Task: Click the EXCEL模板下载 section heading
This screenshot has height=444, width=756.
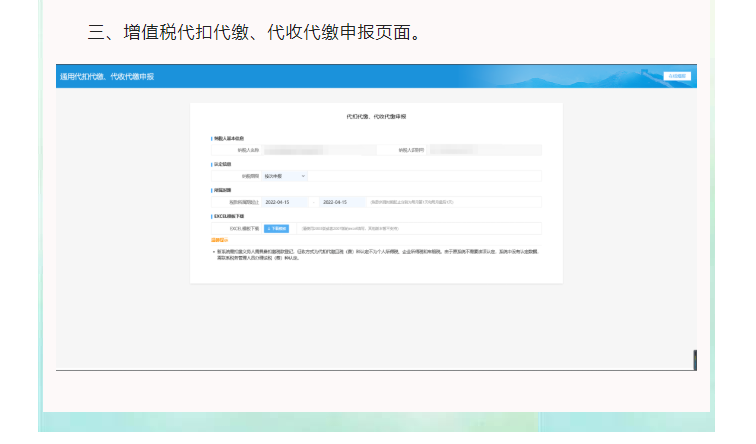Action: point(229,216)
